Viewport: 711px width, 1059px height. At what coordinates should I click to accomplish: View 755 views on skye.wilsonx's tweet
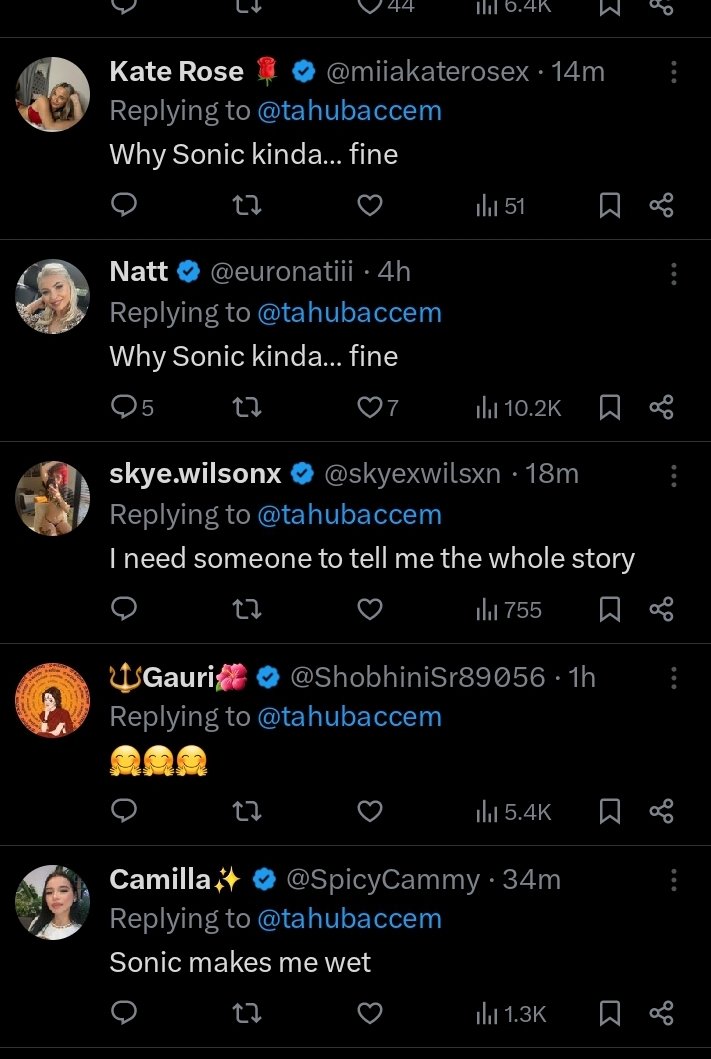click(509, 610)
